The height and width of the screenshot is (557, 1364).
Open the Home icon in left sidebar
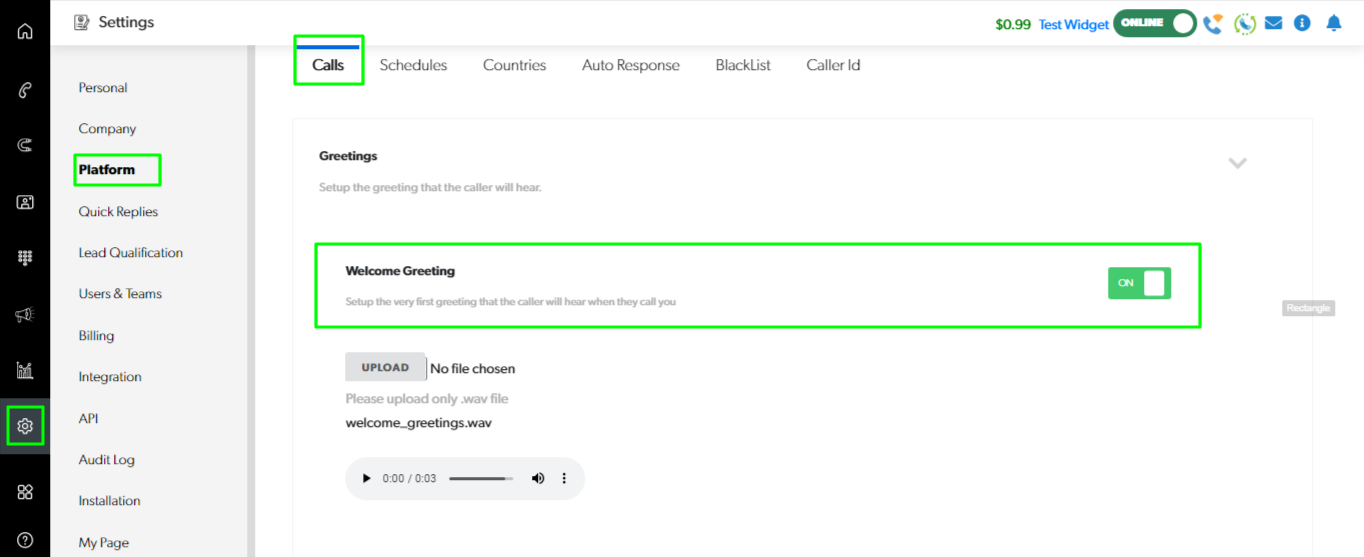(x=25, y=31)
